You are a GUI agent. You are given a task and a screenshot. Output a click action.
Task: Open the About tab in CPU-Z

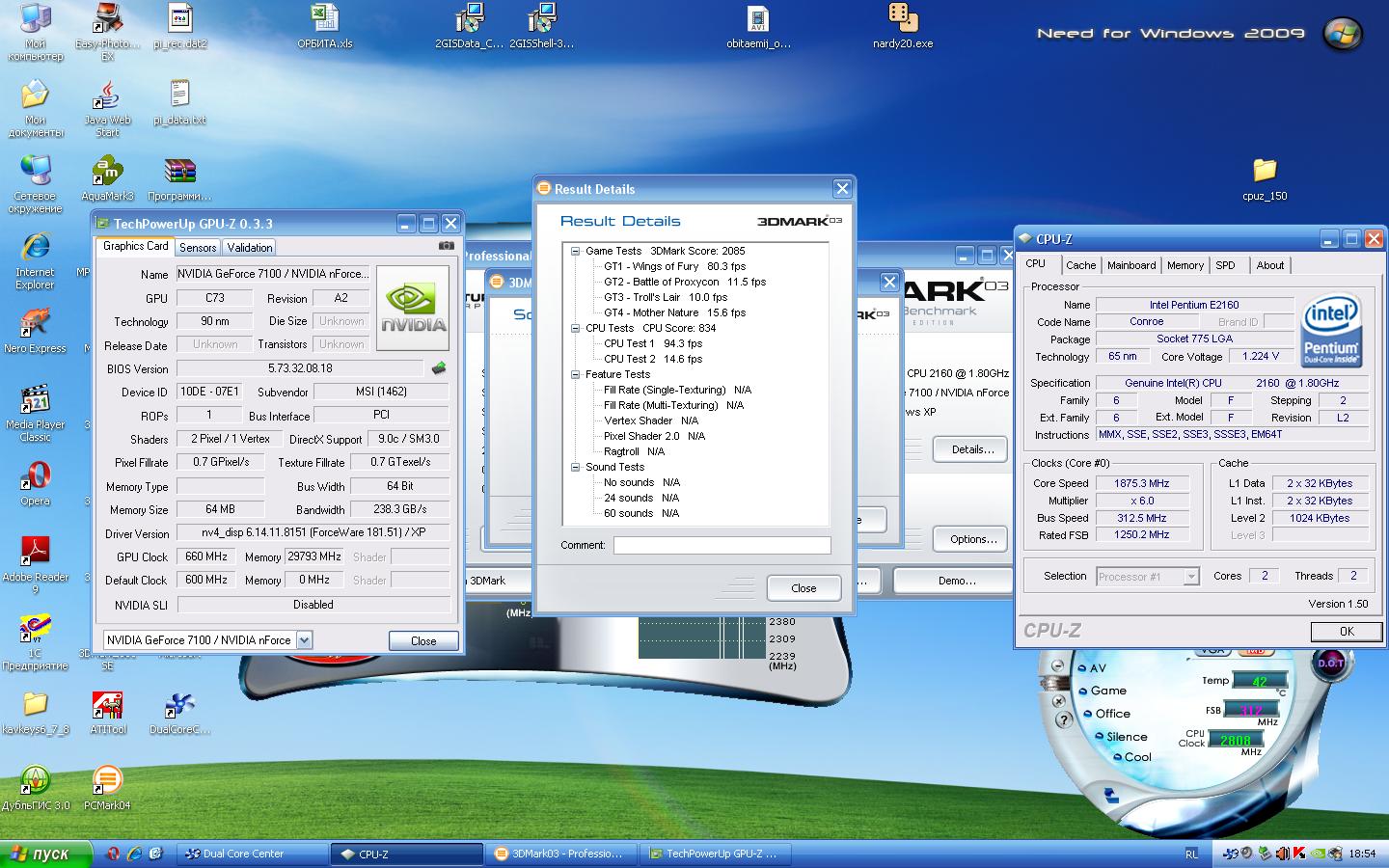1270,265
